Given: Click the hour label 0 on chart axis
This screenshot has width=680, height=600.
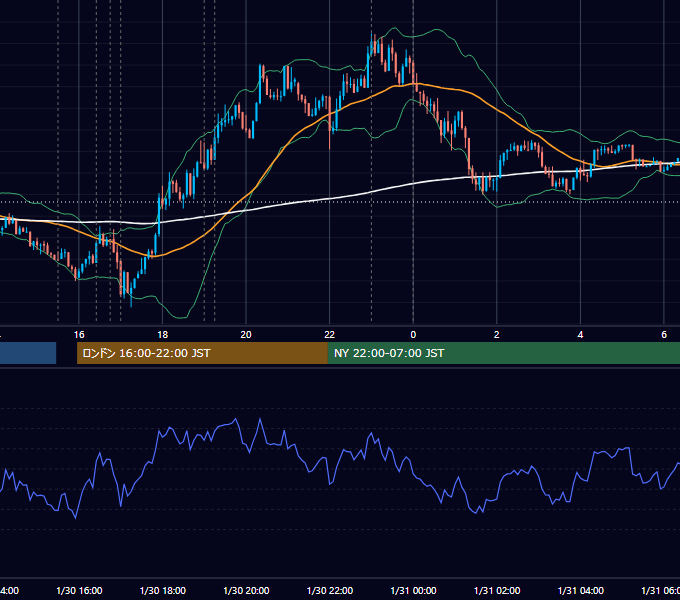Looking at the screenshot, I should pyautogui.click(x=413, y=335).
